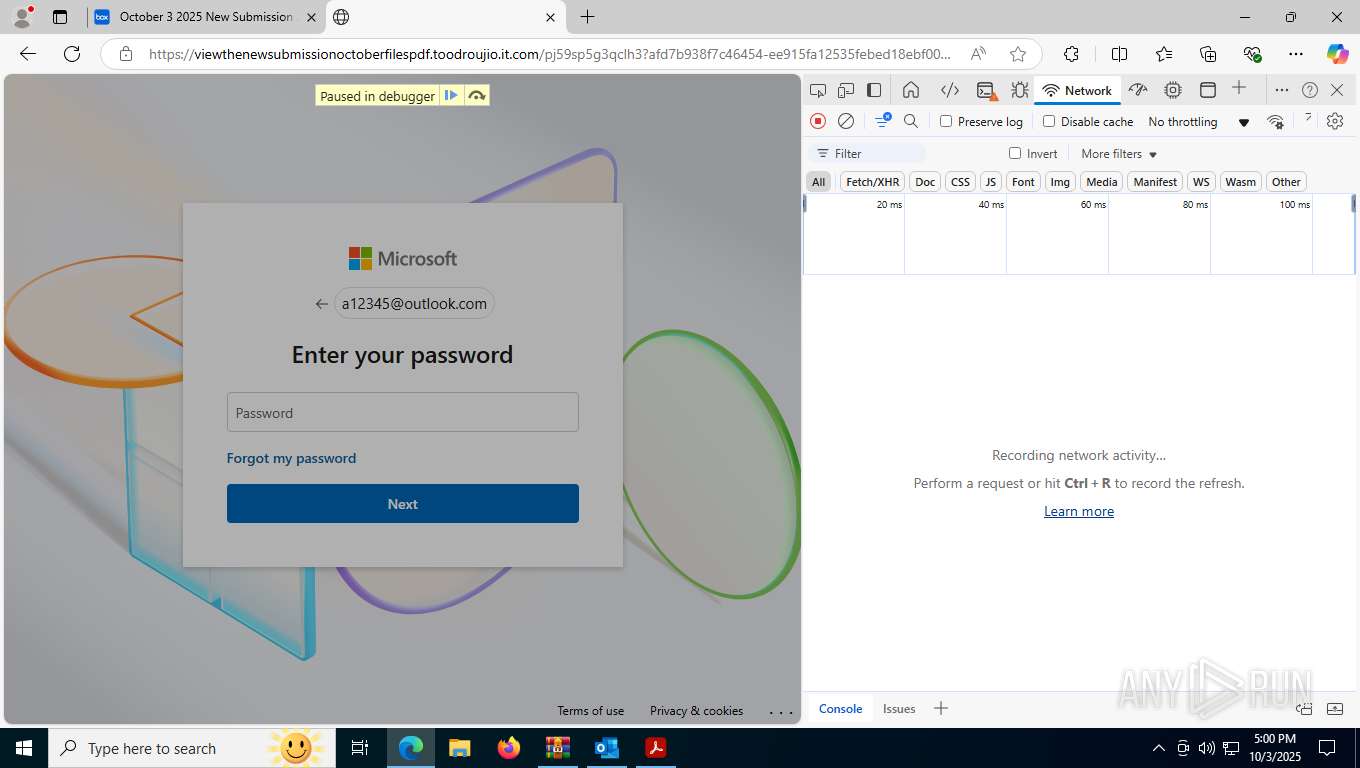Open the No throttling dropdown
The image size is (1360, 768).
click(x=1199, y=122)
